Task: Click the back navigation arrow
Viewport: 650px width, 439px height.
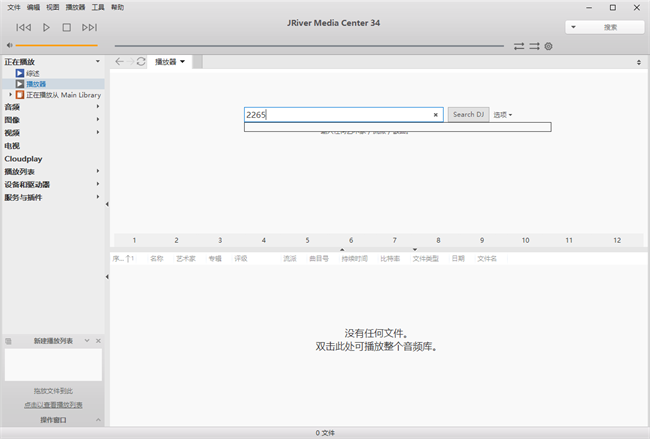Action: [120, 62]
